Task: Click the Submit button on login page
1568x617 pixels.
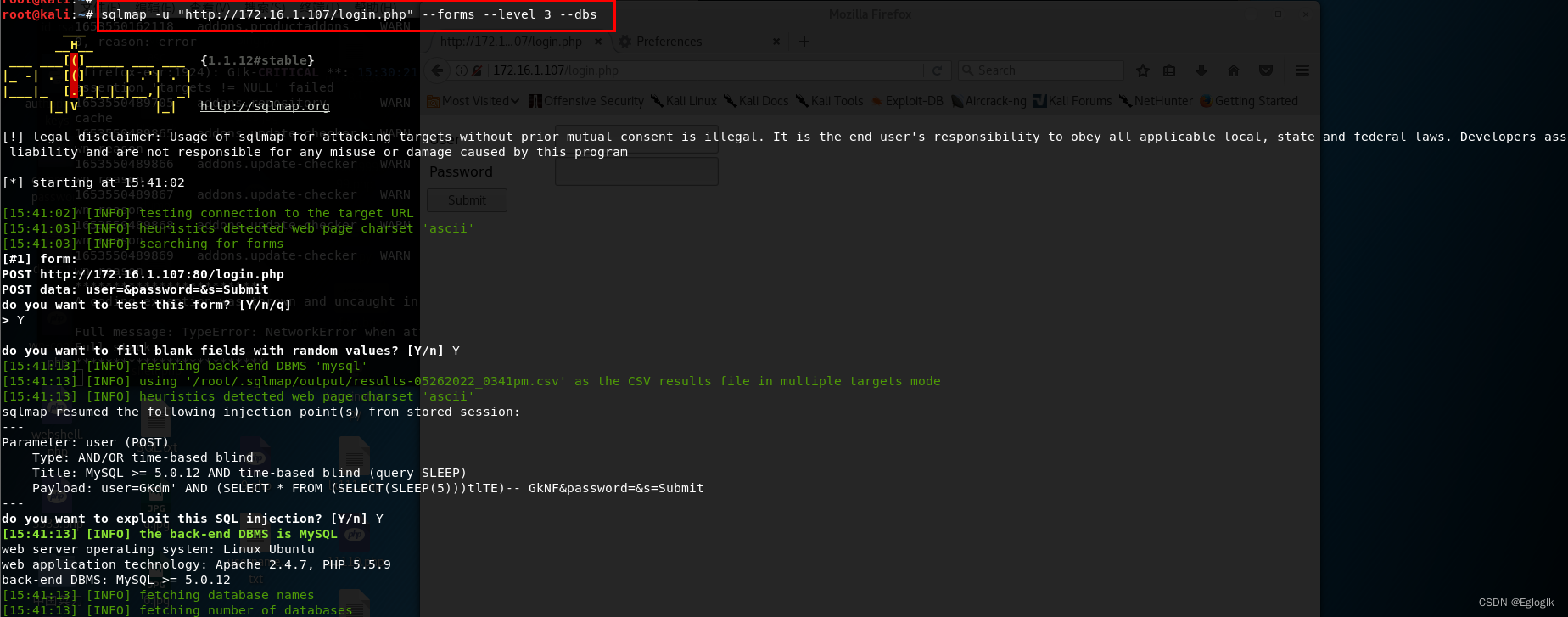Action: [467, 200]
